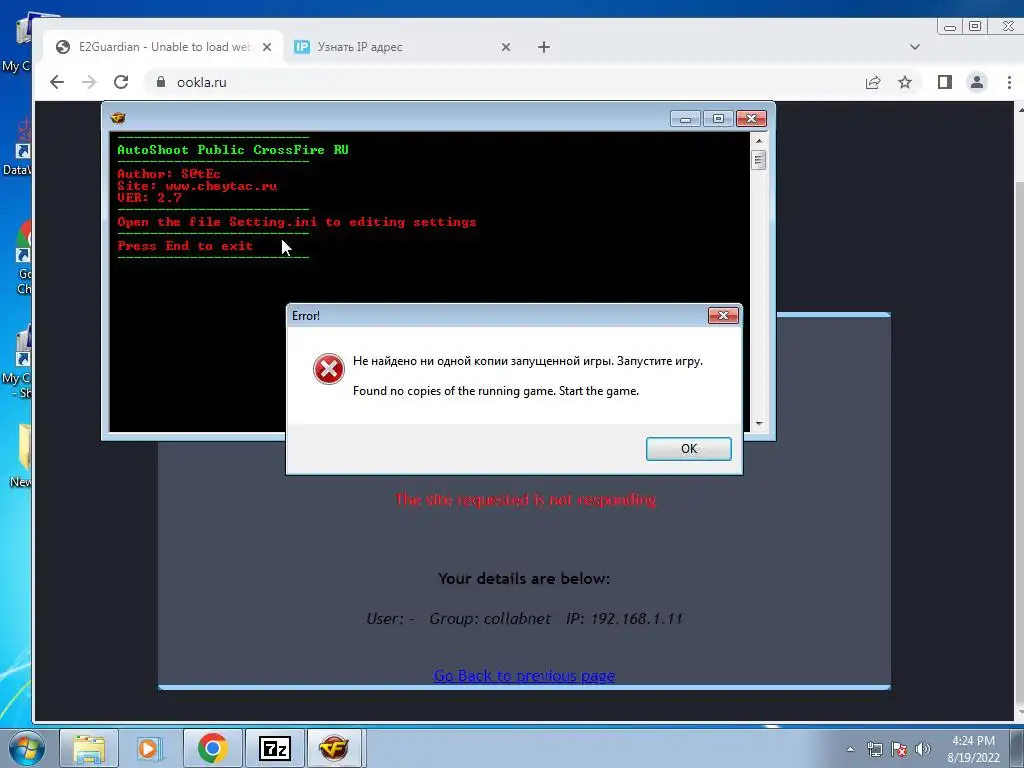Viewport: 1024px width, 768px height.
Task: Click 'AutoShoot Public CrossFire RU' console title
Action: (233, 150)
